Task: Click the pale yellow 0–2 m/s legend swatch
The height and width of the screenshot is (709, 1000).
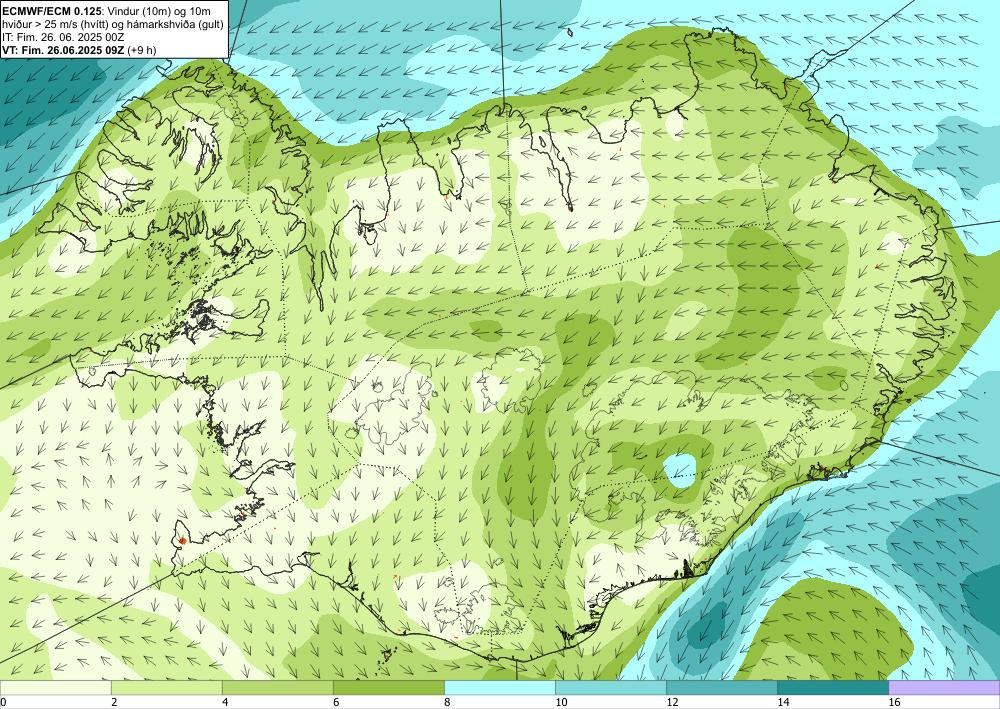Action: pyautogui.click(x=55, y=687)
